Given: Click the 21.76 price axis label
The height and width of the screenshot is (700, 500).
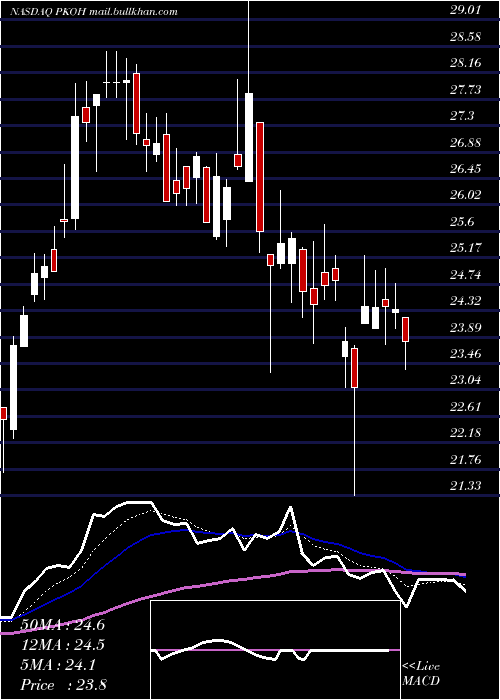Looking at the screenshot, I should 465,460.
